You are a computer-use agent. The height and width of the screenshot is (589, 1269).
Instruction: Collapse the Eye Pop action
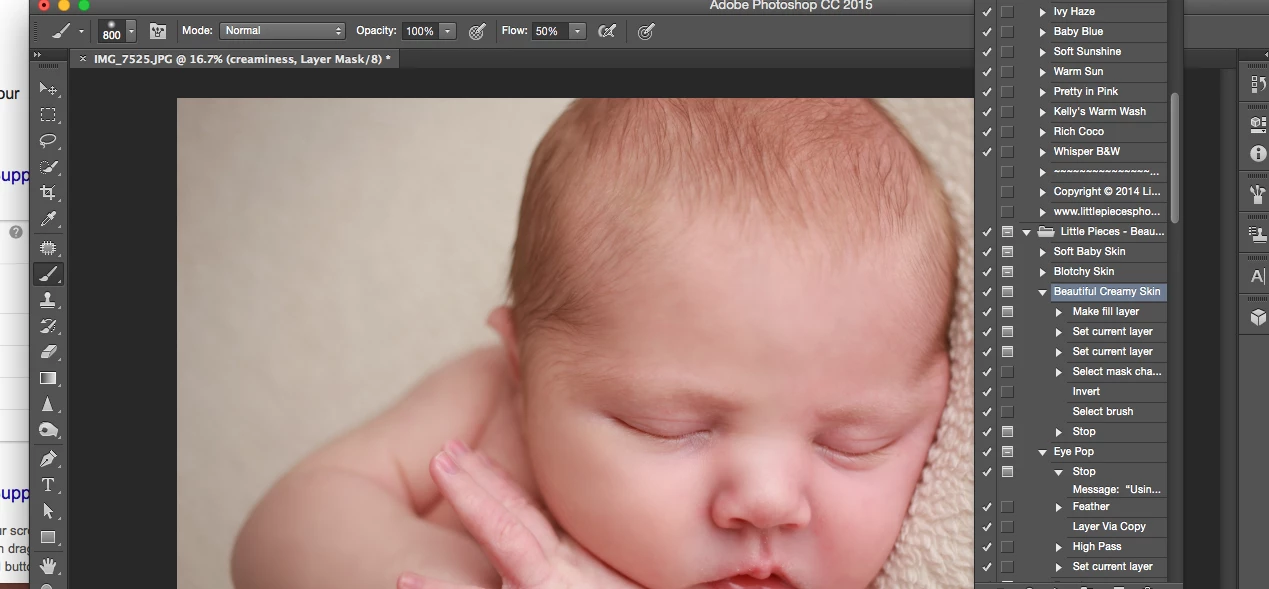click(x=1043, y=452)
